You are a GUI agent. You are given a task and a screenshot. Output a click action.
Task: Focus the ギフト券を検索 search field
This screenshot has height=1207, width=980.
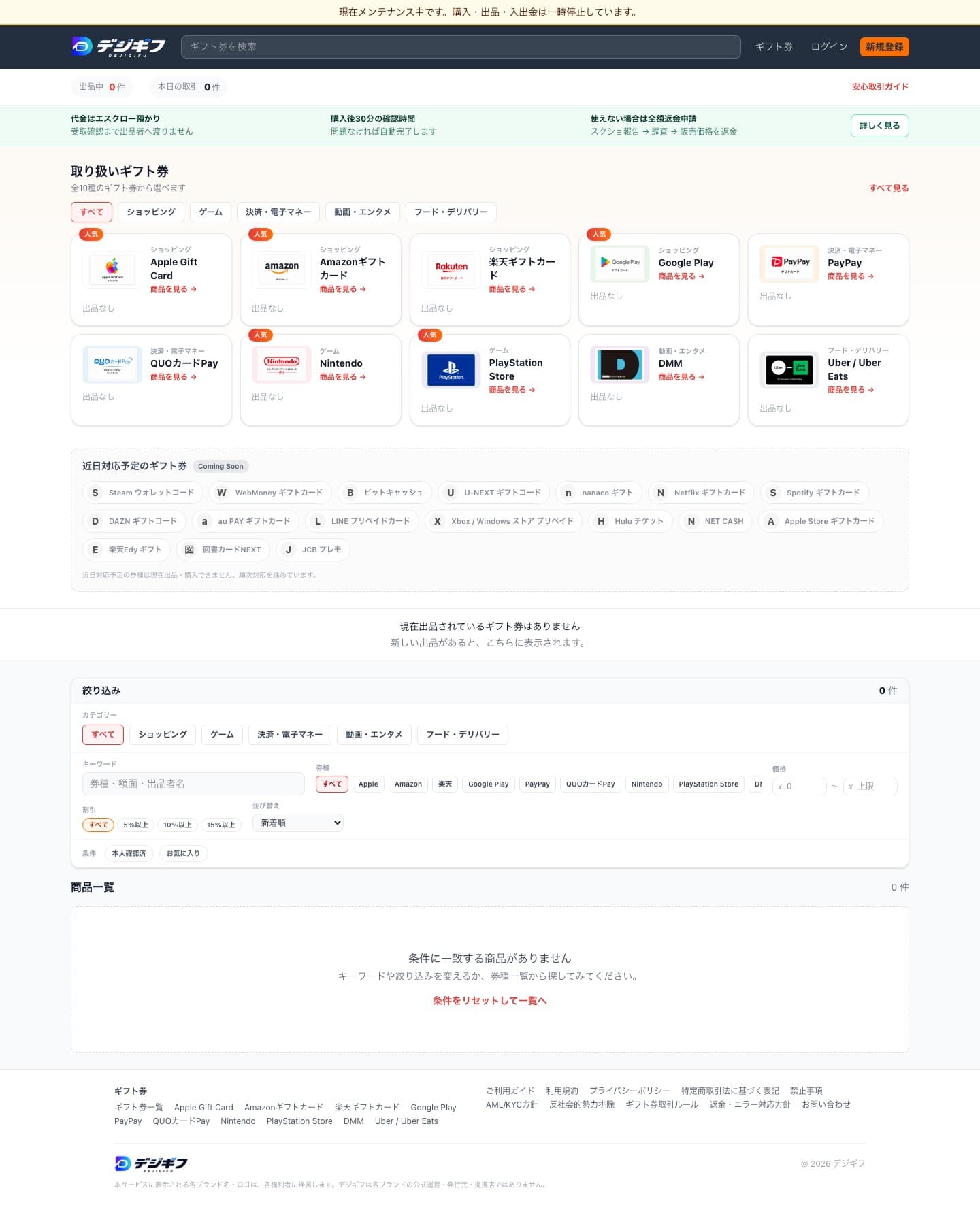click(x=461, y=47)
